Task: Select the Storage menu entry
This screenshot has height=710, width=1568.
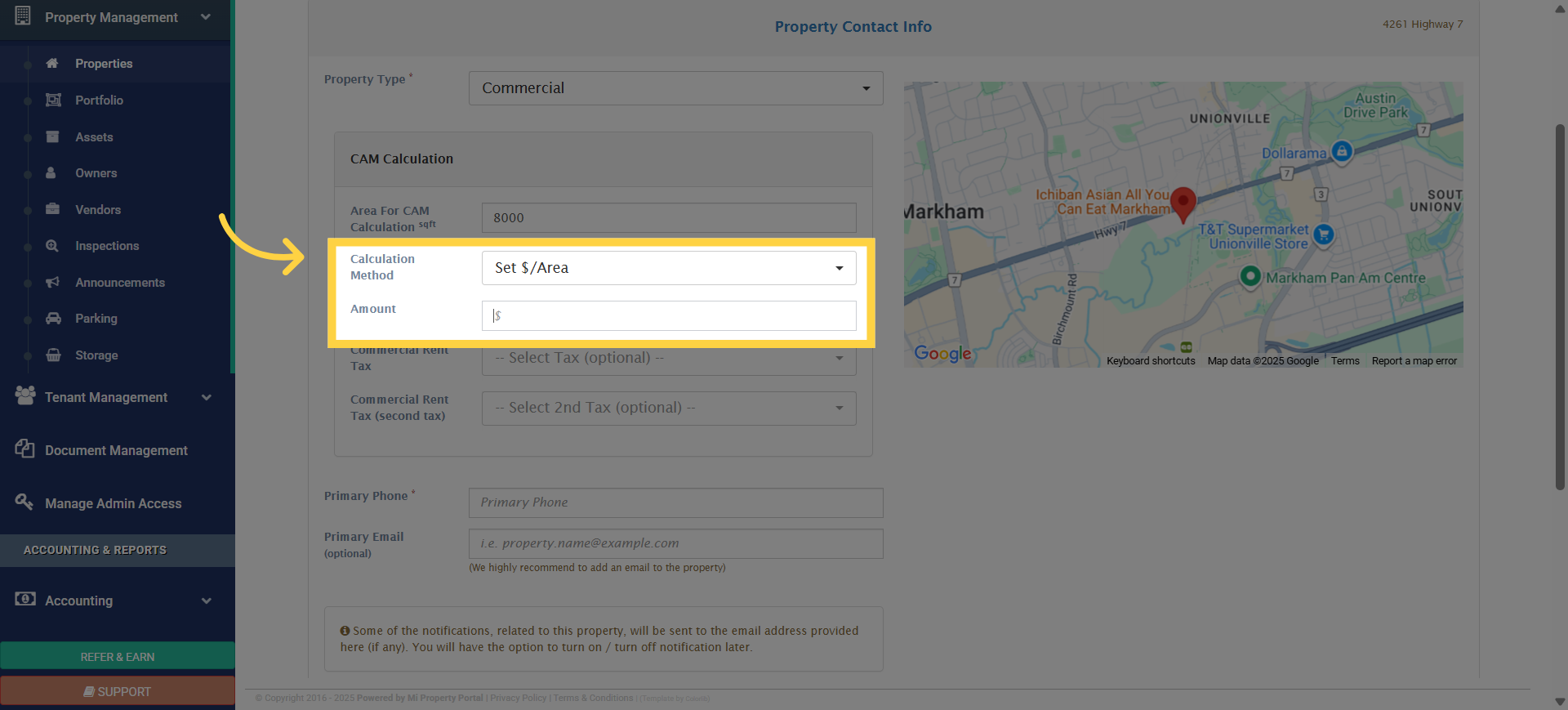Action: point(96,355)
